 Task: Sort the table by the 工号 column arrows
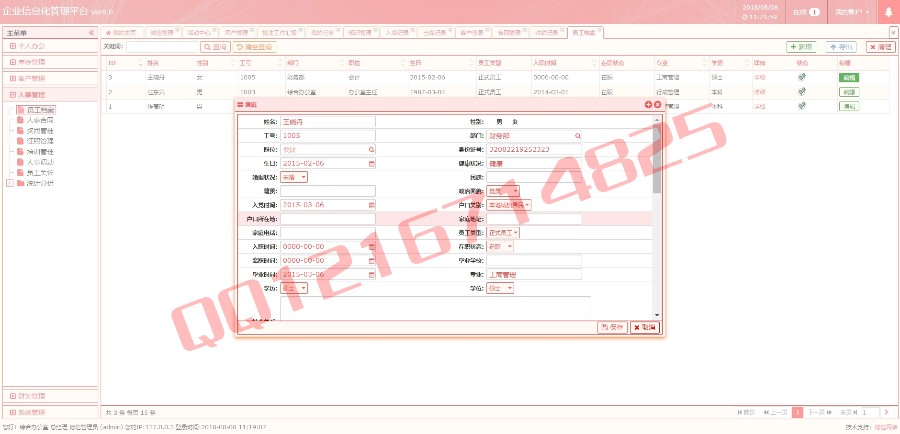[281, 63]
